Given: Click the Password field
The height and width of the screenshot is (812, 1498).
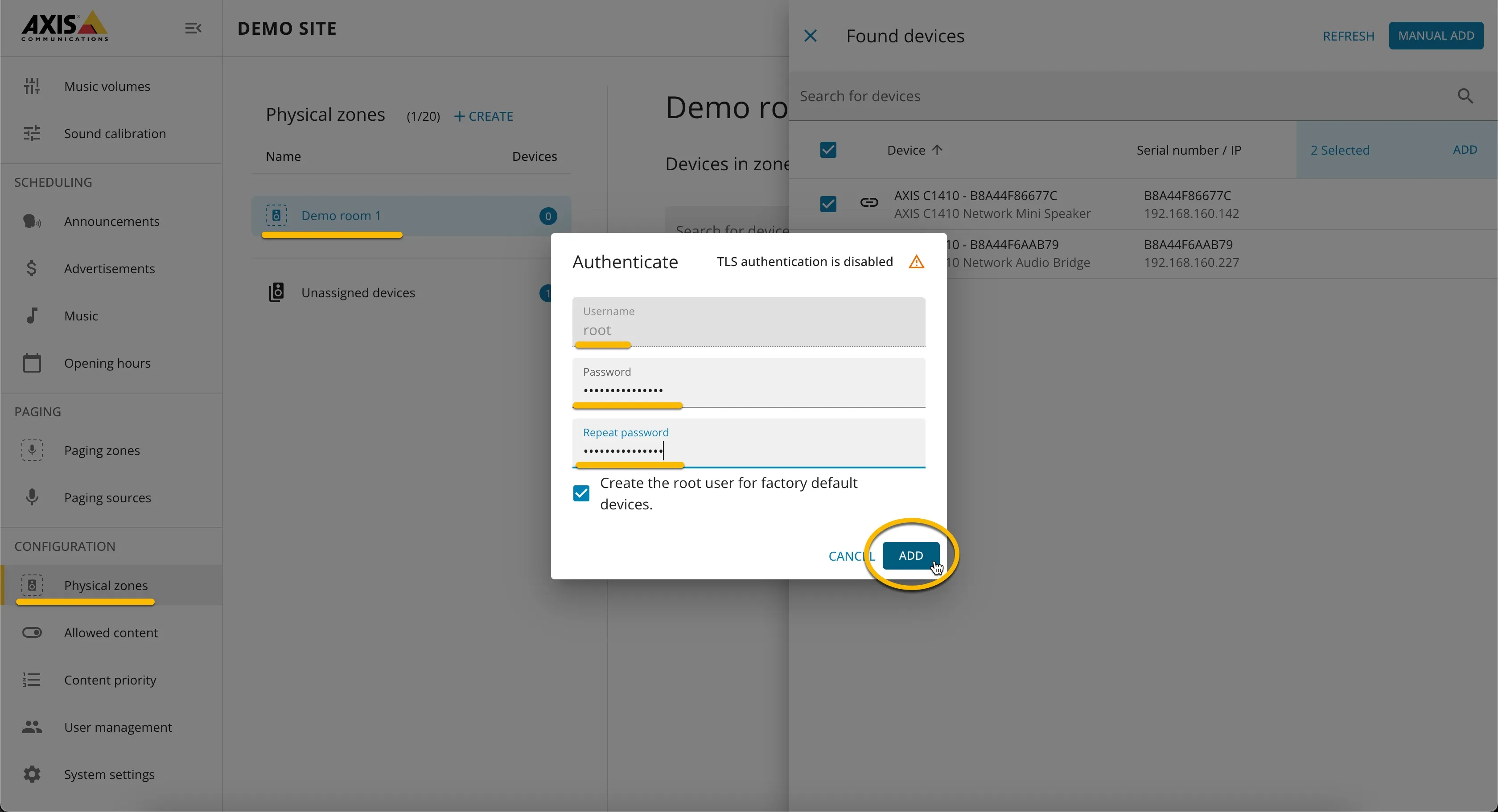Looking at the screenshot, I should (x=749, y=382).
